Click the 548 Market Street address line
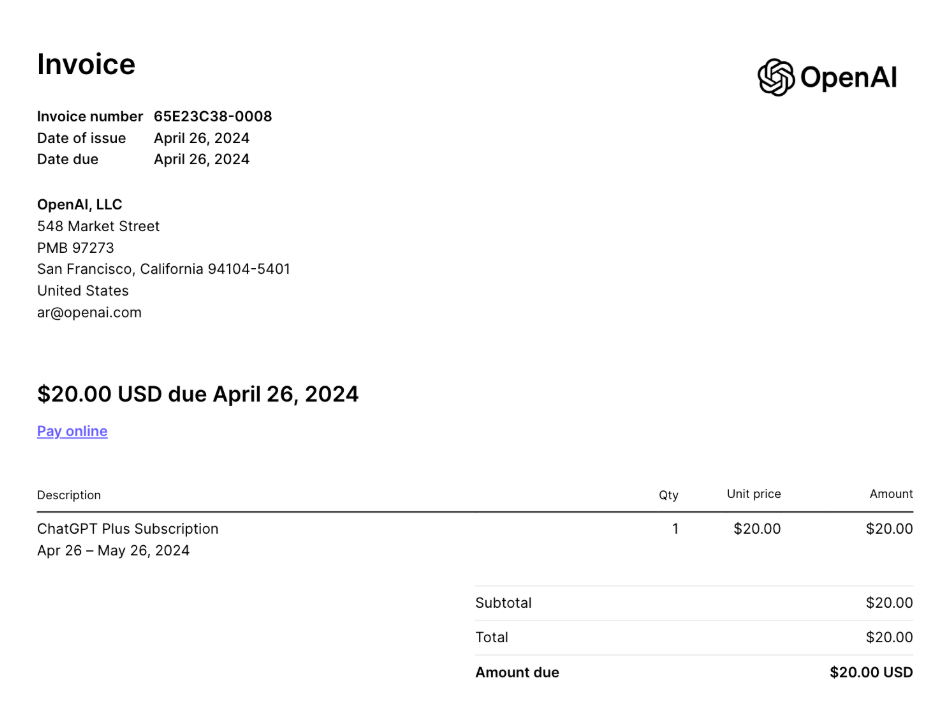The width and height of the screenshot is (928, 706). [x=98, y=226]
